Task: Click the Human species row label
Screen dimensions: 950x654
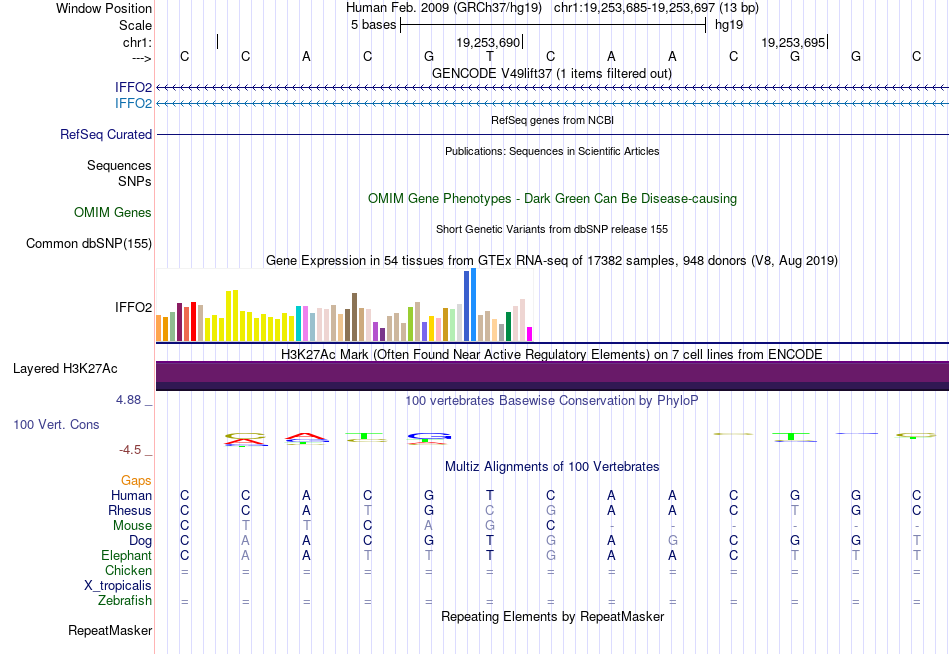Action: click(131, 496)
